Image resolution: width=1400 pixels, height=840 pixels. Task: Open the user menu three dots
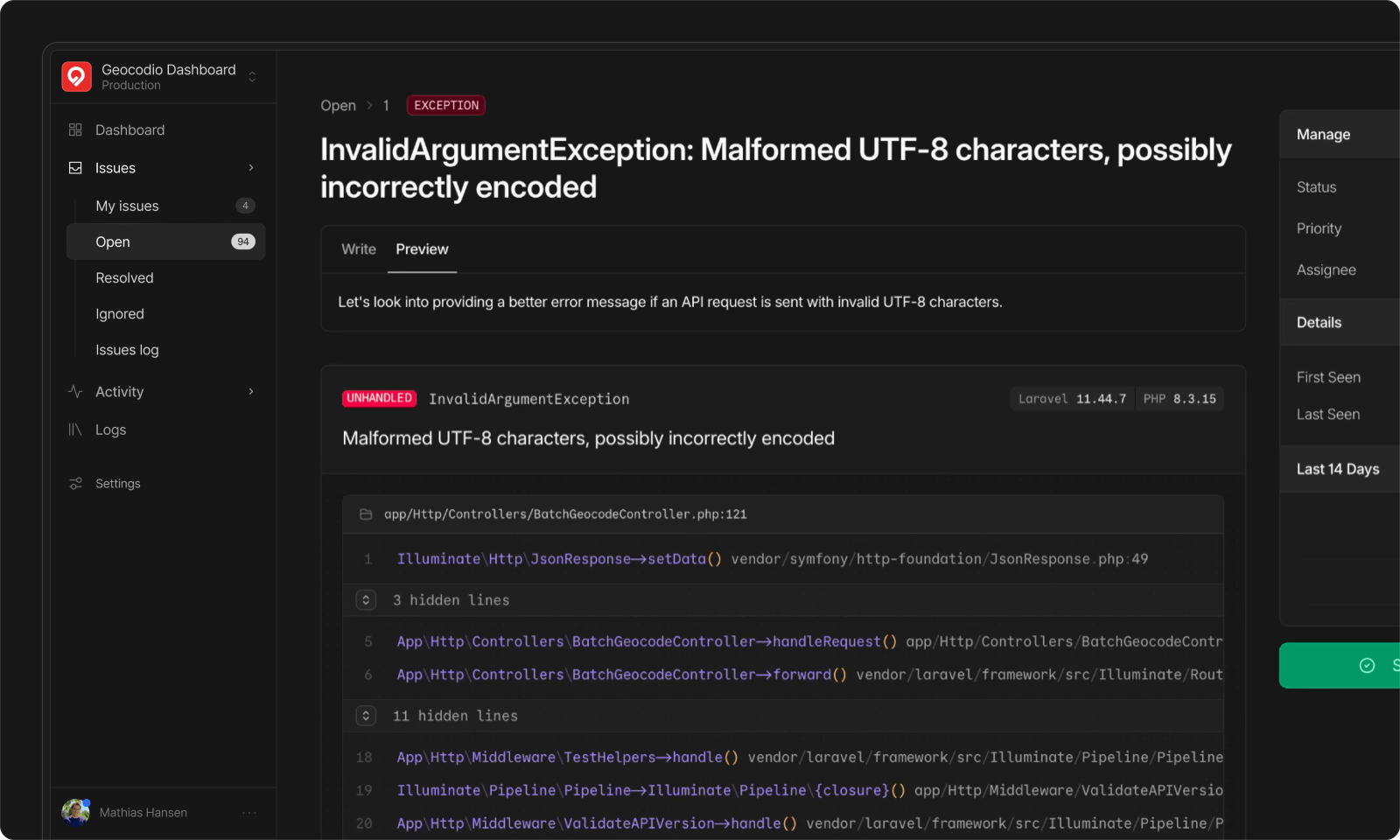point(249,813)
